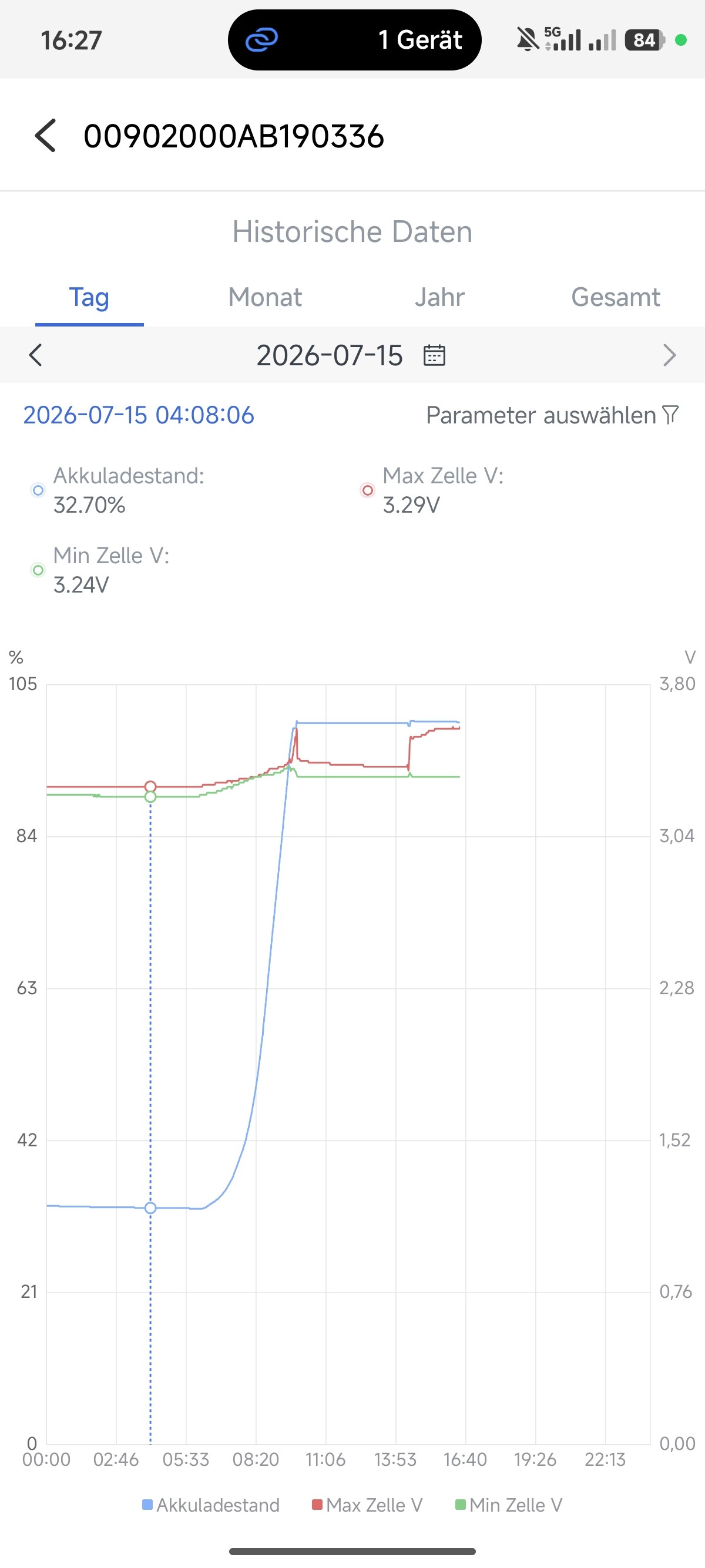Click the Akkuladestand blue circle marker
The image size is (705, 1568).
[x=38, y=490]
